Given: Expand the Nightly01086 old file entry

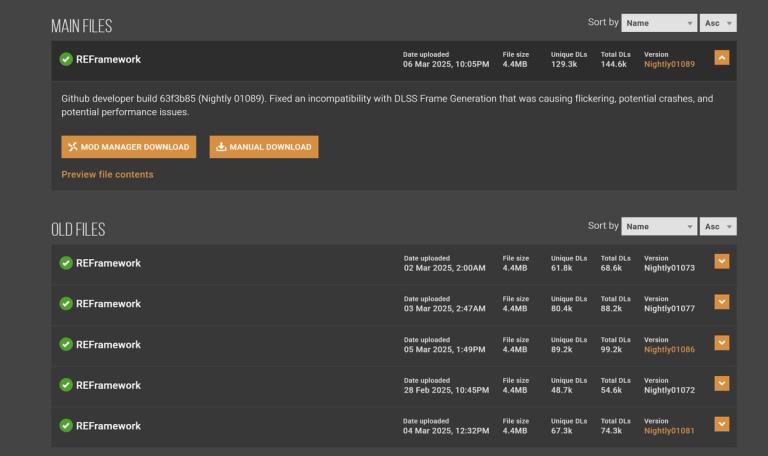Looking at the screenshot, I should tap(721, 343).
